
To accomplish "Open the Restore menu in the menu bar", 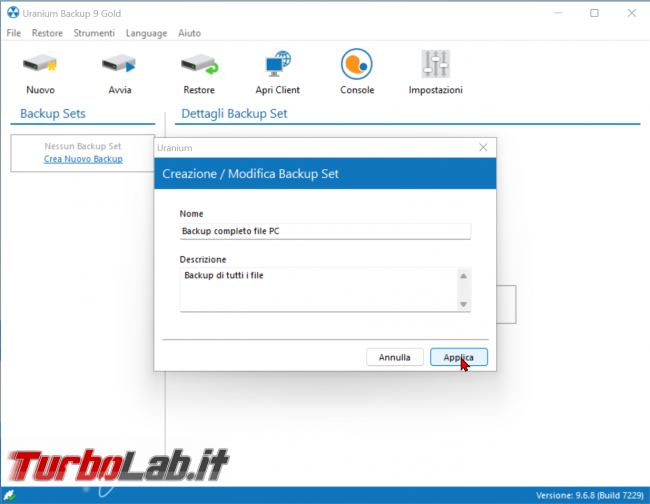I will [47, 33].
